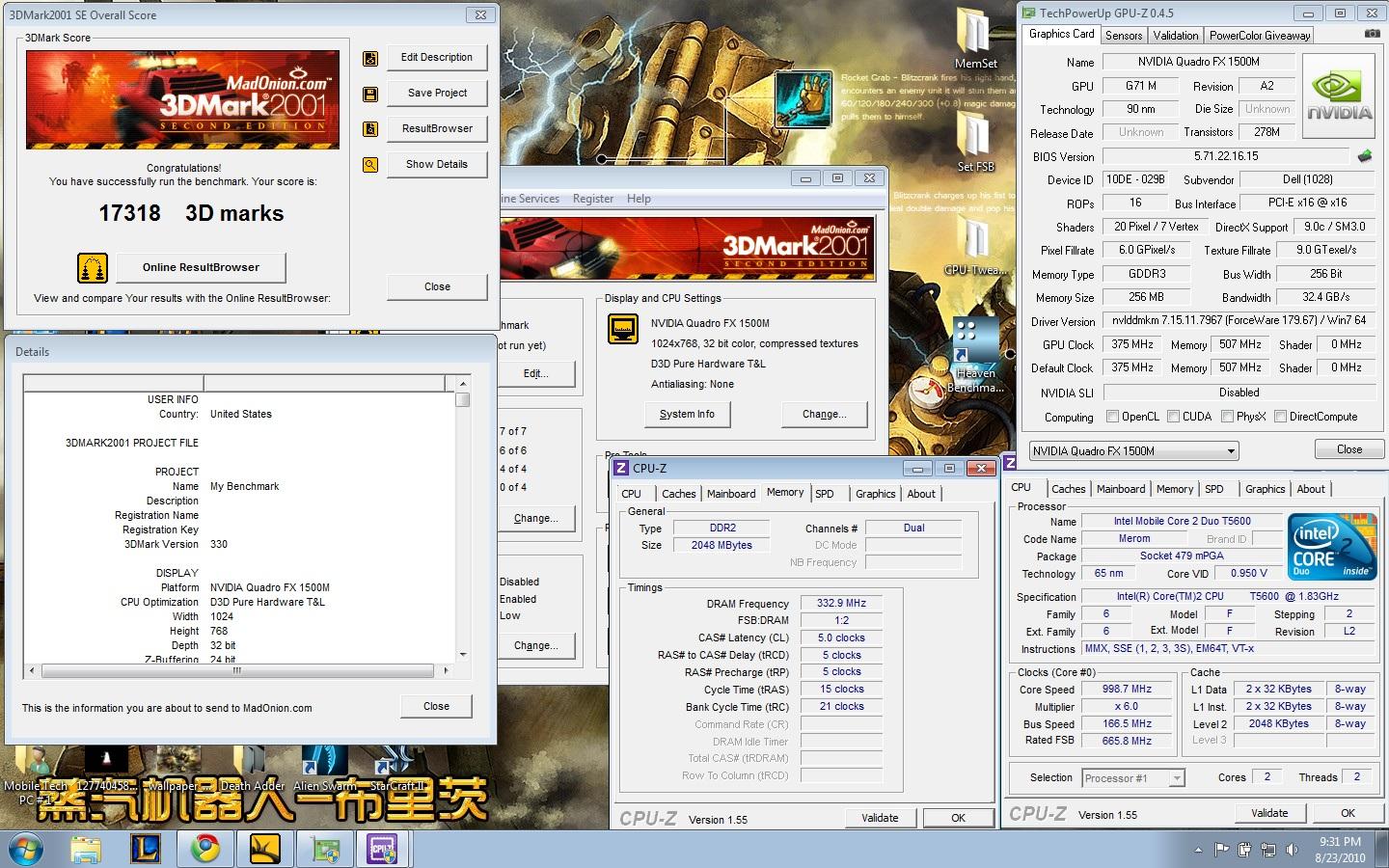Open Windows Explorer from the taskbar
Viewport: 1389px width, 868px height.
tap(86, 850)
